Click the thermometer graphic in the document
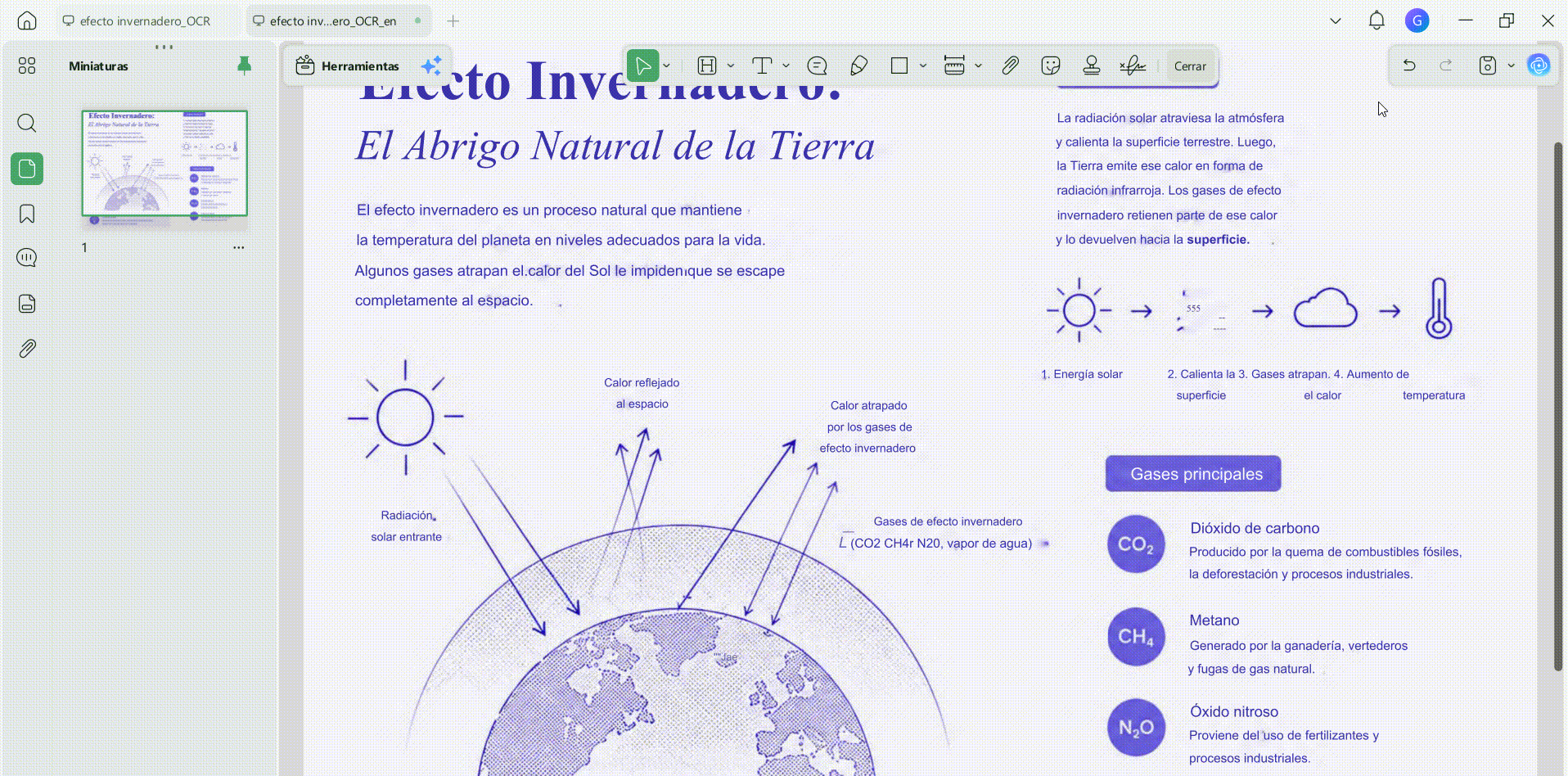This screenshot has width=1568, height=776. coord(1439,309)
